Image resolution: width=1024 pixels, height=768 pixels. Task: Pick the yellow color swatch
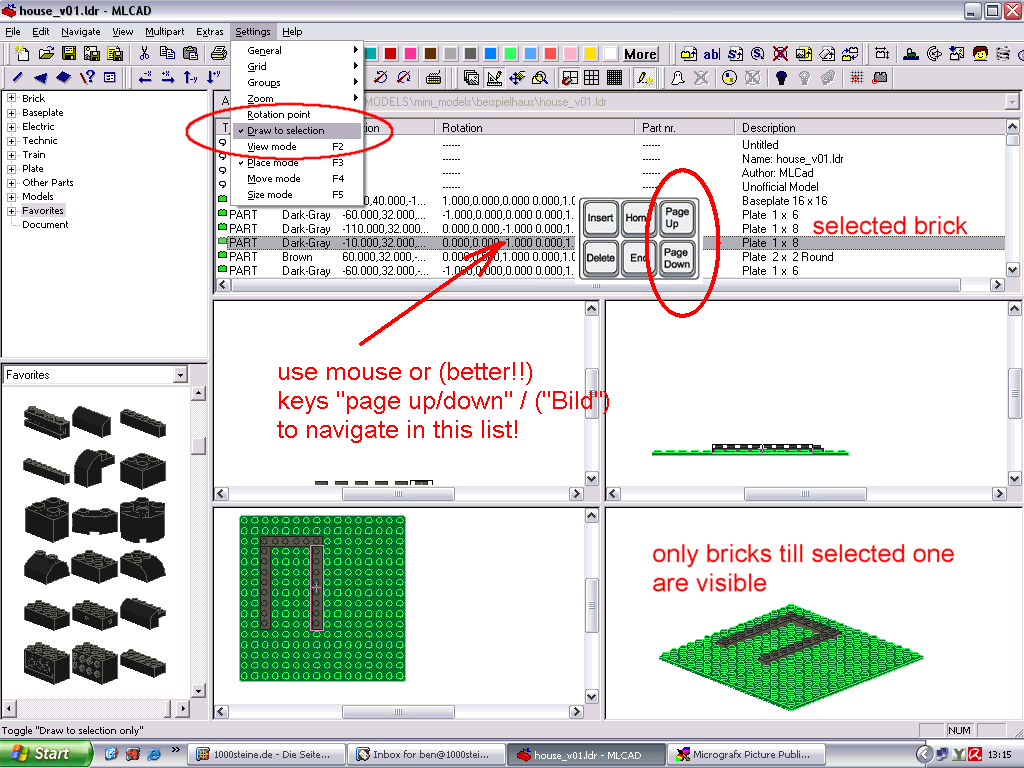[x=590, y=54]
